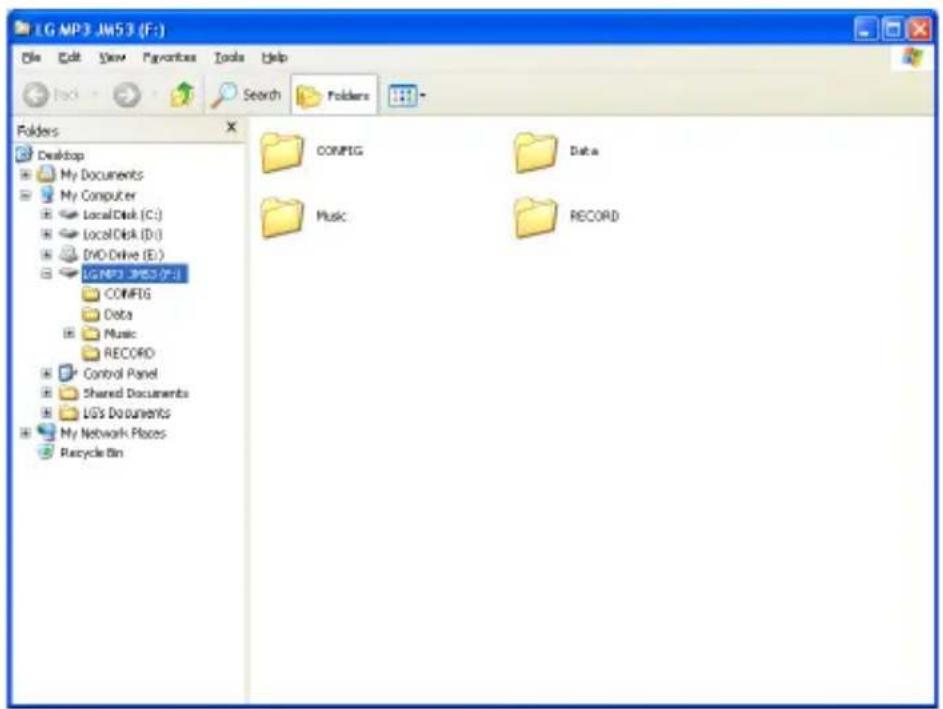Select My Network Places in the tree
943x709 pixels.
(x=113, y=433)
